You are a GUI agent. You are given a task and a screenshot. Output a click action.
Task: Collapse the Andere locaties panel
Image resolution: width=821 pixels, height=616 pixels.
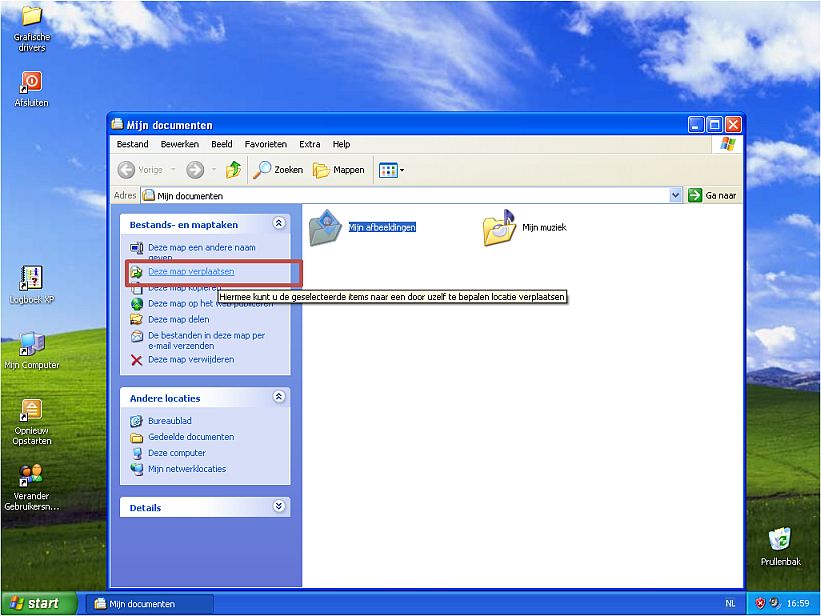point(279,397)
